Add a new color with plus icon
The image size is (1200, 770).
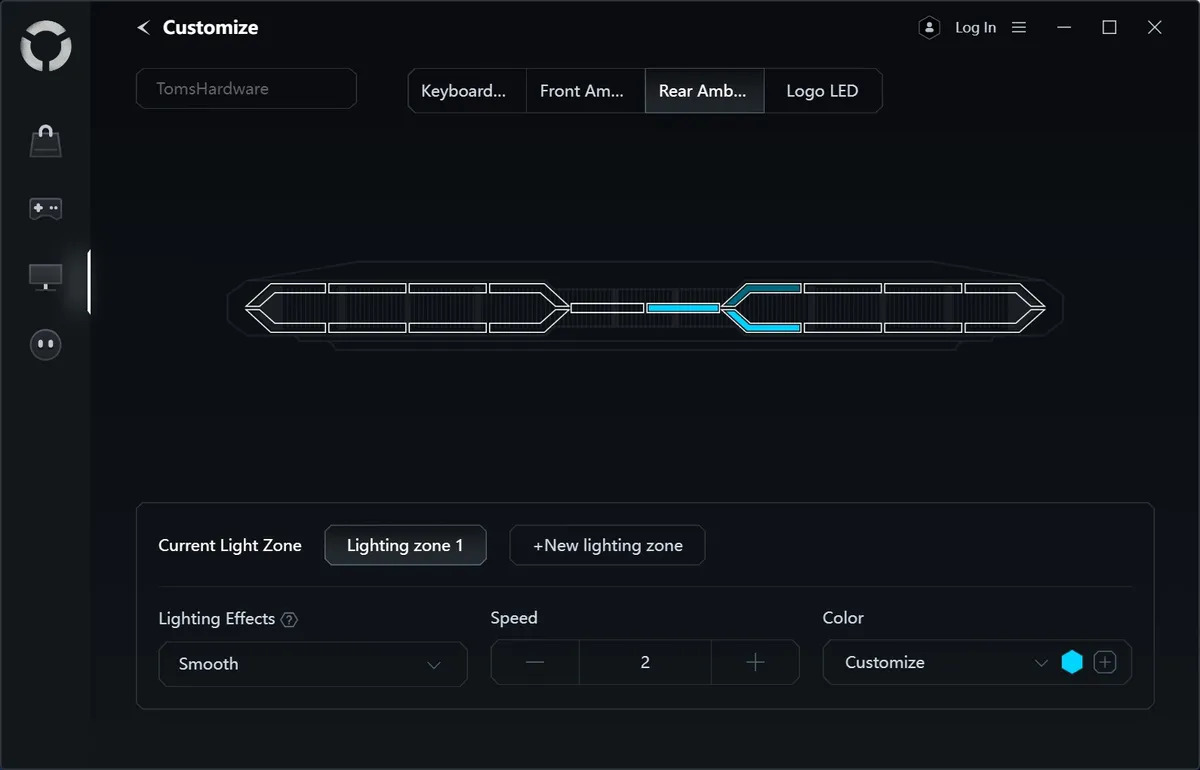[x=1104, y=662]
